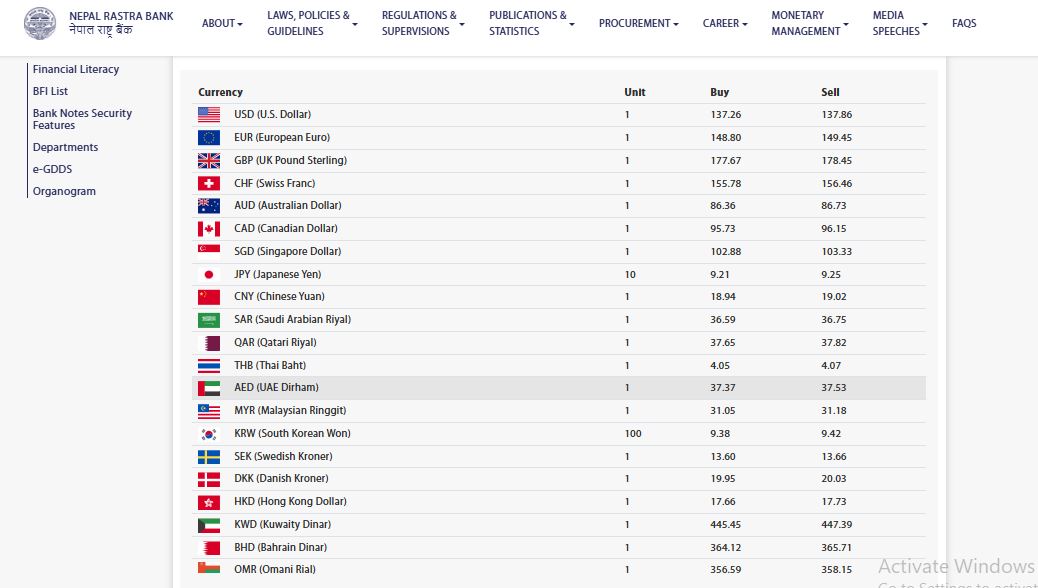
Task: Click the European Union flag icon
Action: (209, 138)
